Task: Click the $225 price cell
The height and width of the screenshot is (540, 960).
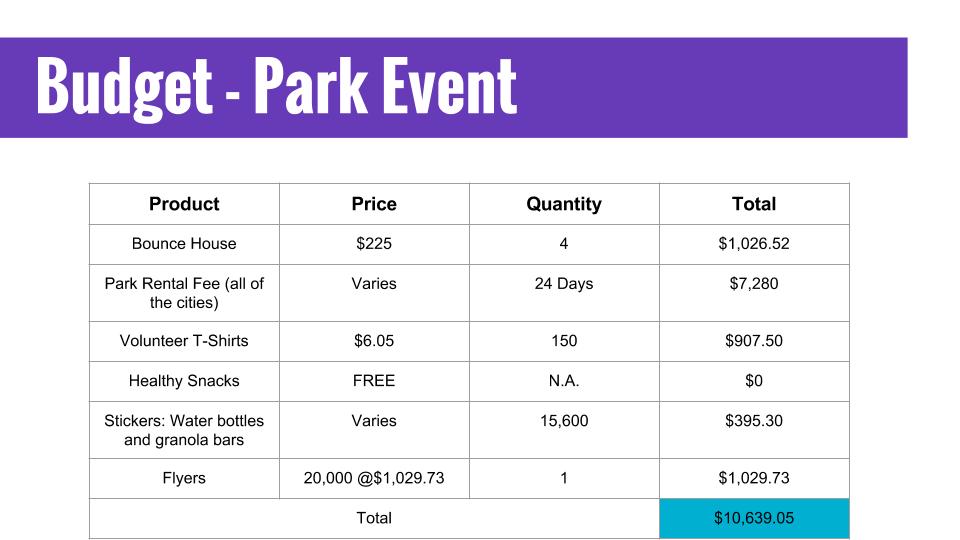Action: (374, 244)
